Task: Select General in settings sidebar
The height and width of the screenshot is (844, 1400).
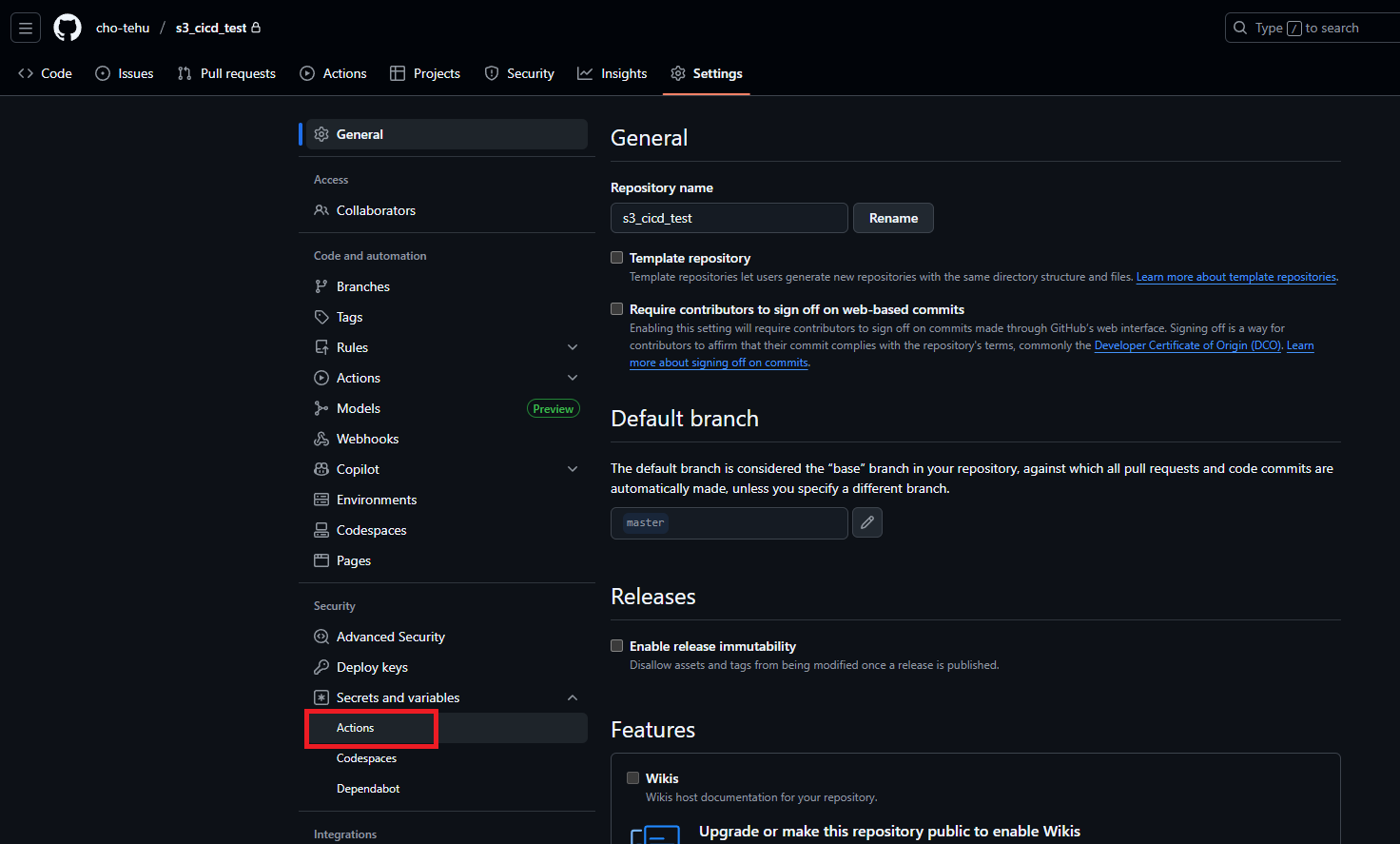Action: (446, 134)
